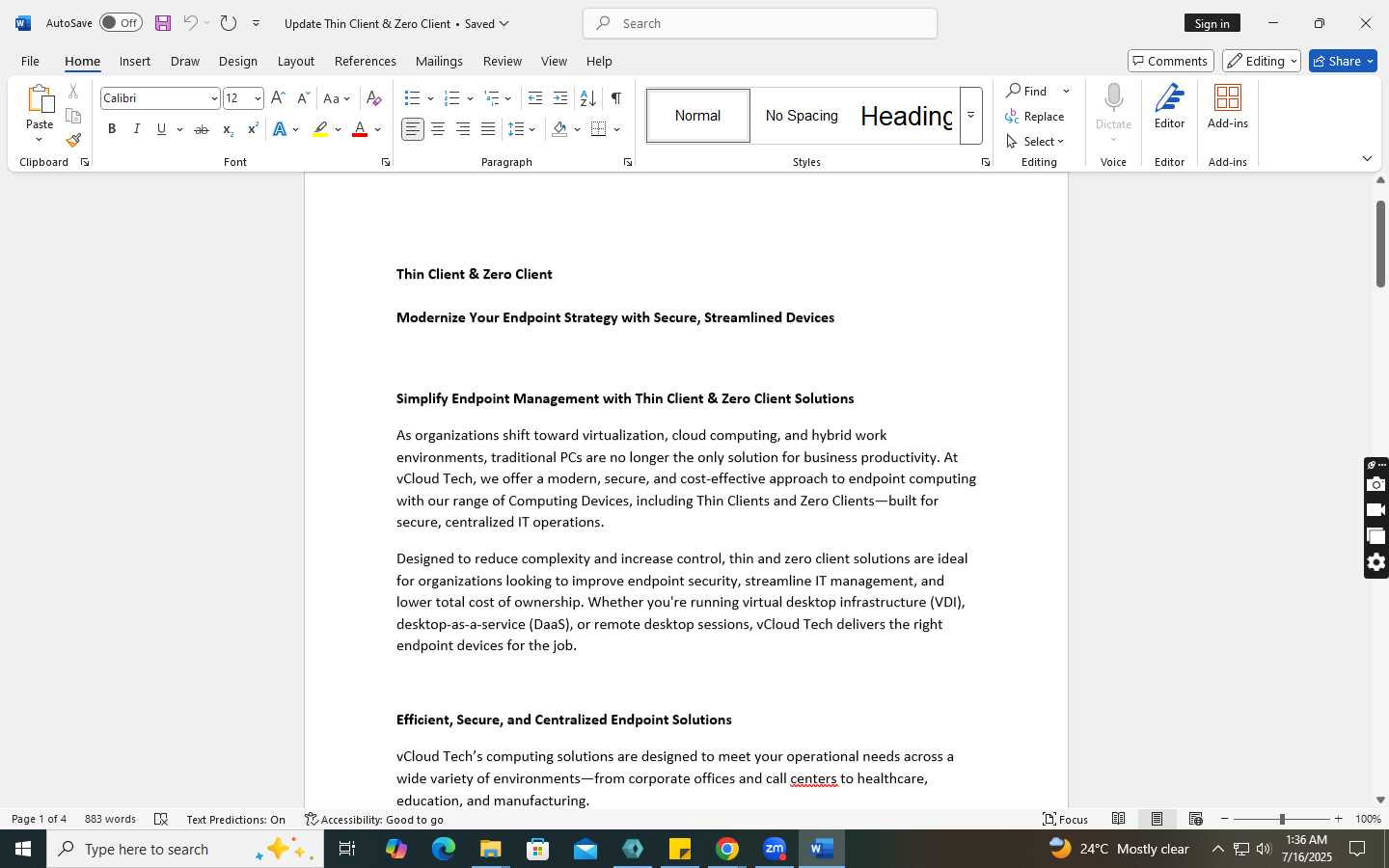Screen dimensions: 1389x868
Task: Open the bullets list dropdown arrow
Action: pos(430,98)
